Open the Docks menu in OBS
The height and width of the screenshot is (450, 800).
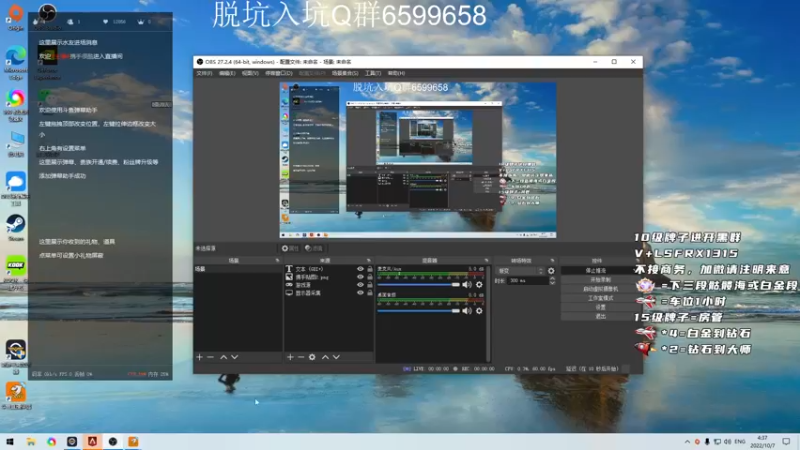coord(279,73)
